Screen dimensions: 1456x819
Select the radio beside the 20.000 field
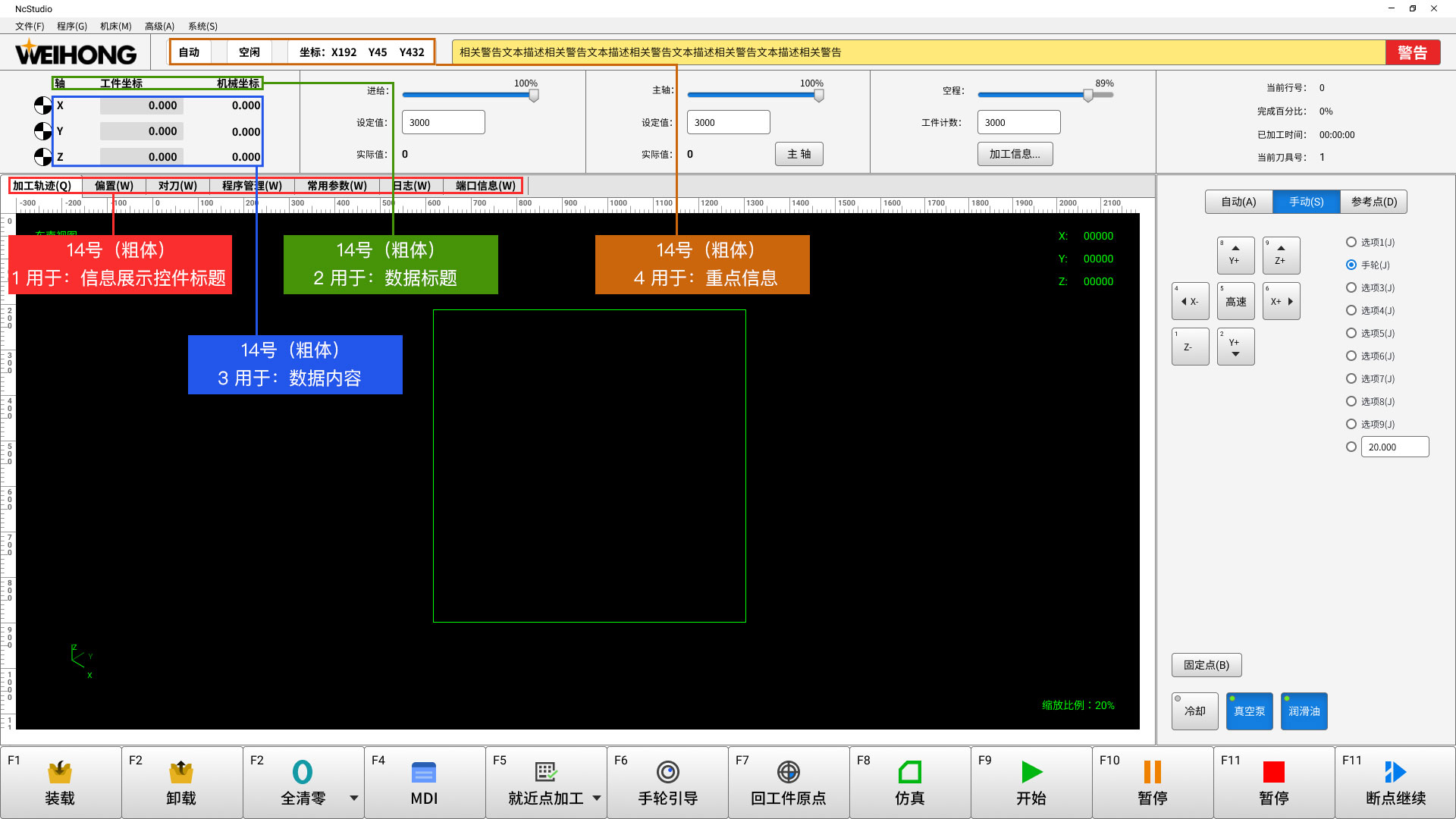pos(1351,447)
